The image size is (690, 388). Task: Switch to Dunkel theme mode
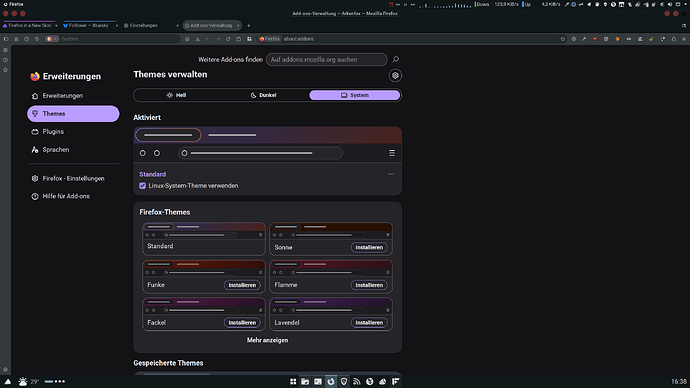click(263, 95)
